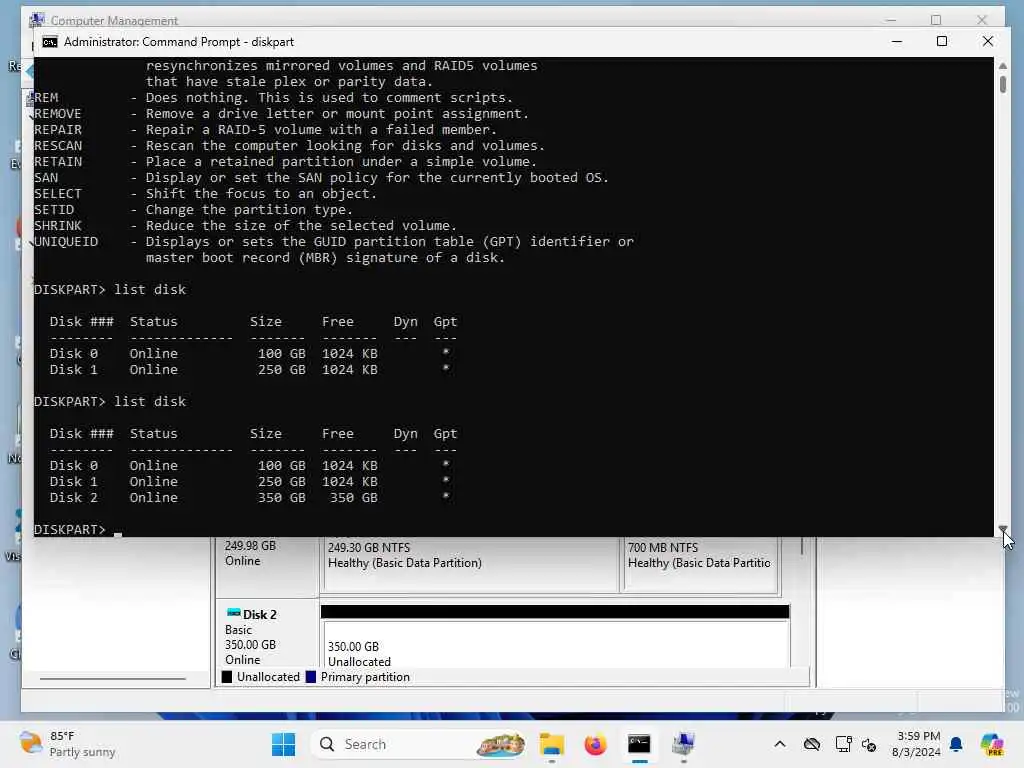Open File Explorer from the taskbar
1024x768 pixels.
point(552,744)
